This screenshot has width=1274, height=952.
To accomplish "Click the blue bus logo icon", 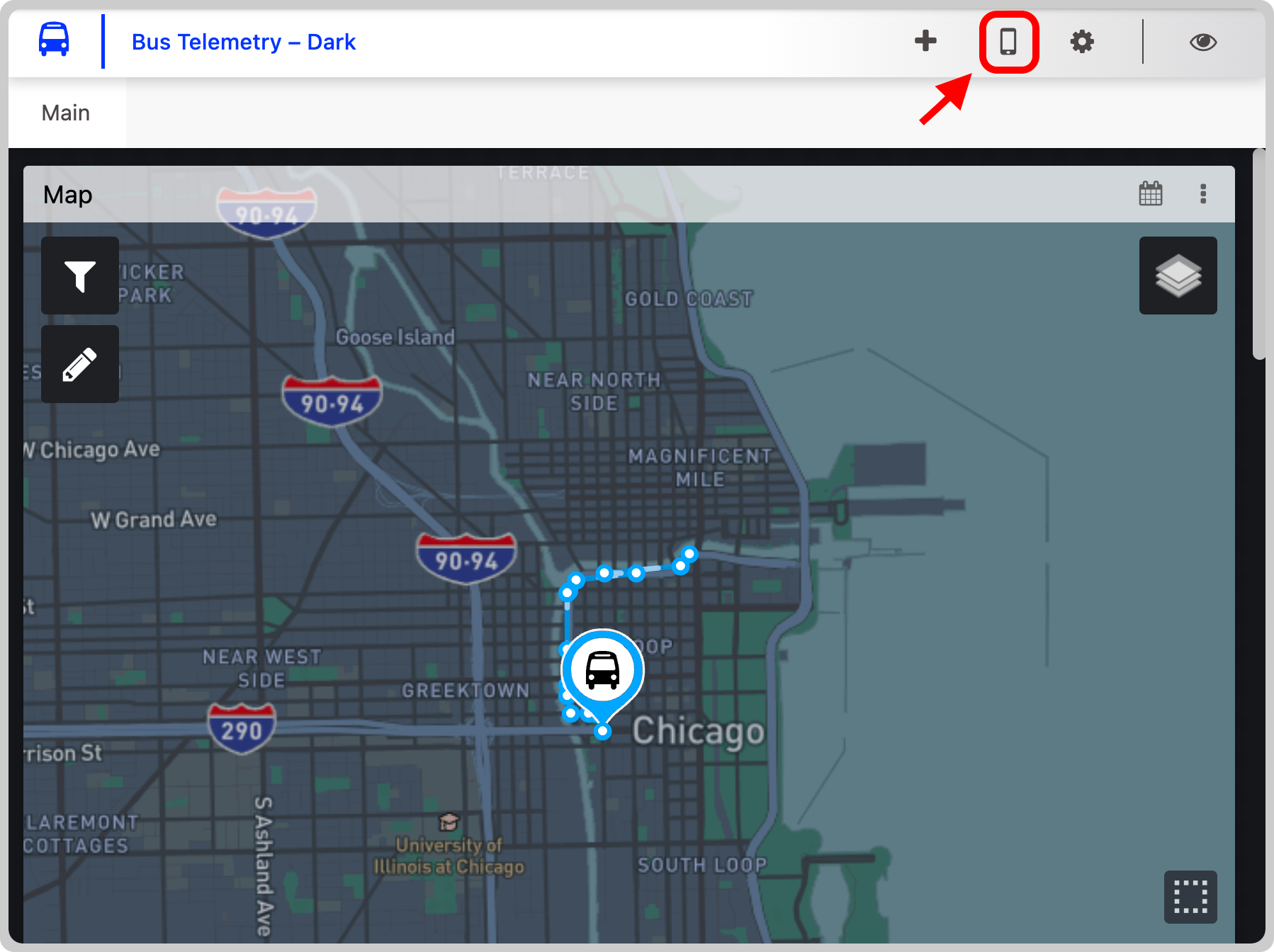I will point(54,40).
